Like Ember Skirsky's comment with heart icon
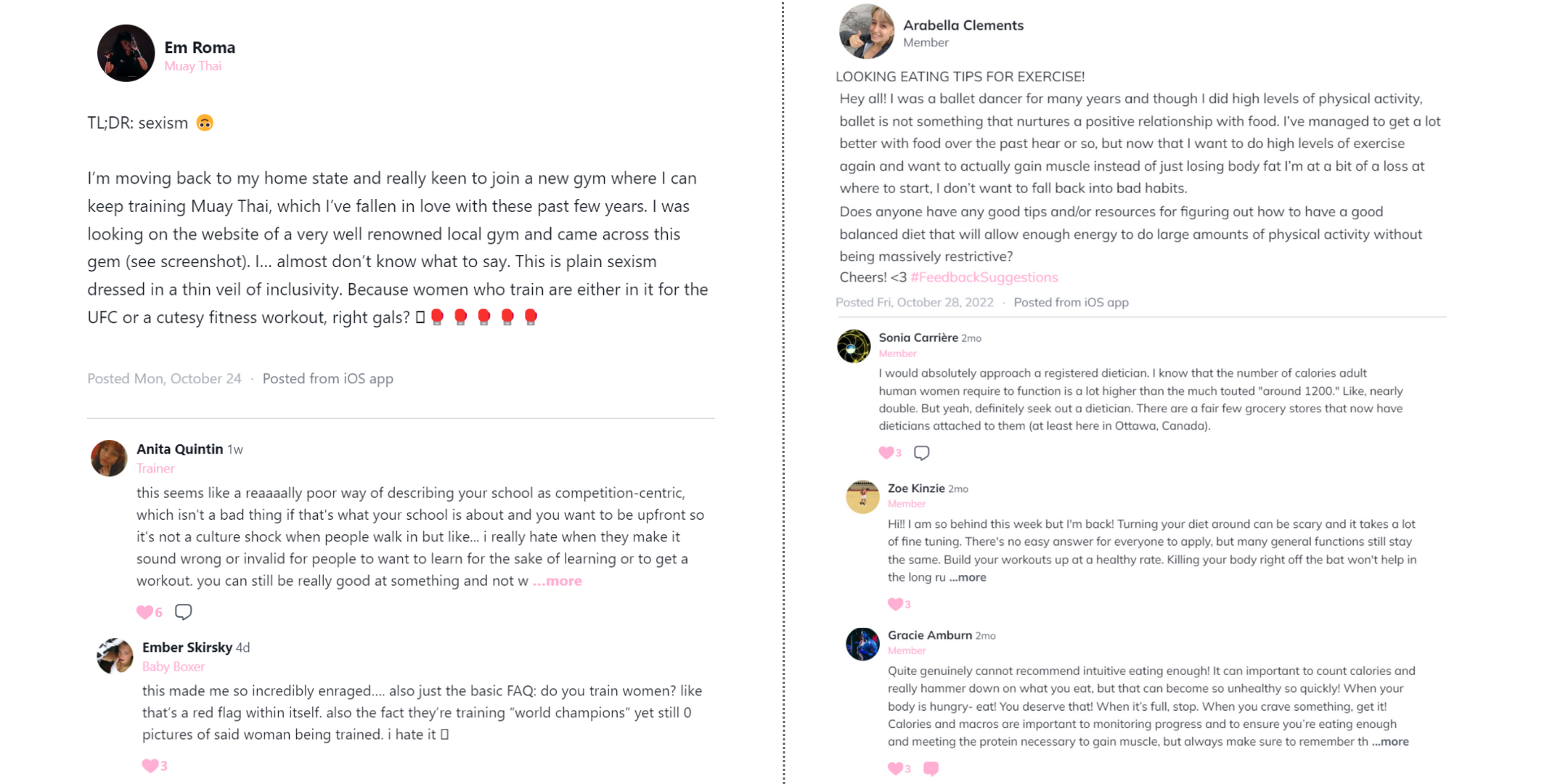This screenshot has width=1568, height=784. [x=150, y=765]
